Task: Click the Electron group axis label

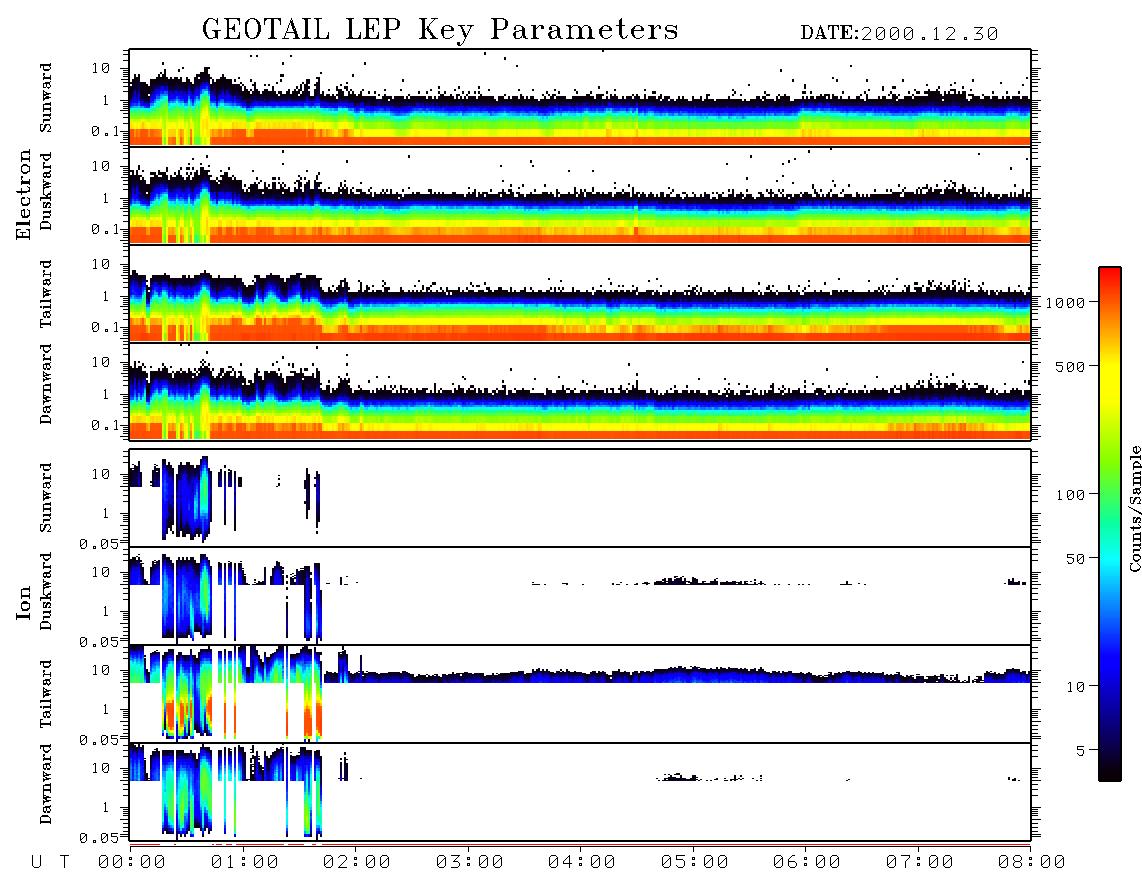Action: coord(24,195)
